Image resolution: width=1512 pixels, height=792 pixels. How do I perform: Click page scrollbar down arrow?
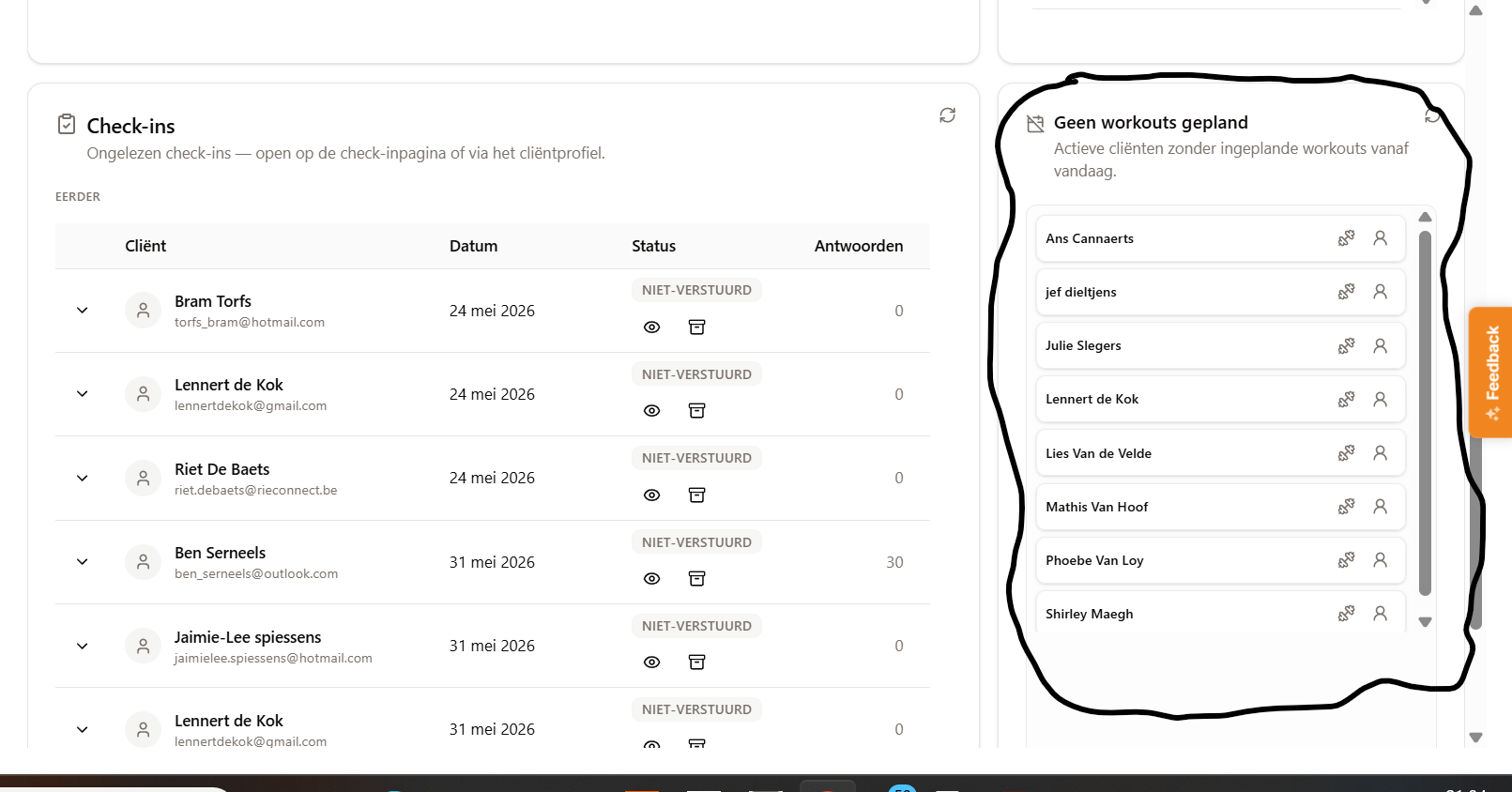coord(1475,738)
